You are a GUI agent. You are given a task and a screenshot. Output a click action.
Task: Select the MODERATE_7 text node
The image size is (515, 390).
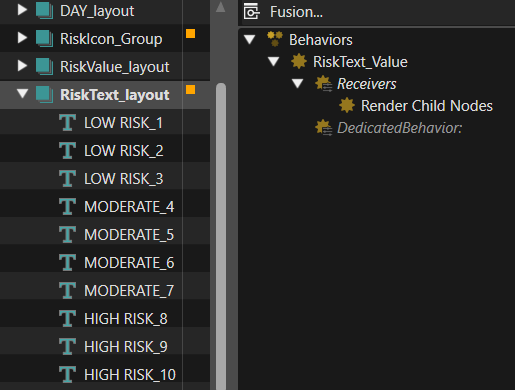[x=129, y=291]
